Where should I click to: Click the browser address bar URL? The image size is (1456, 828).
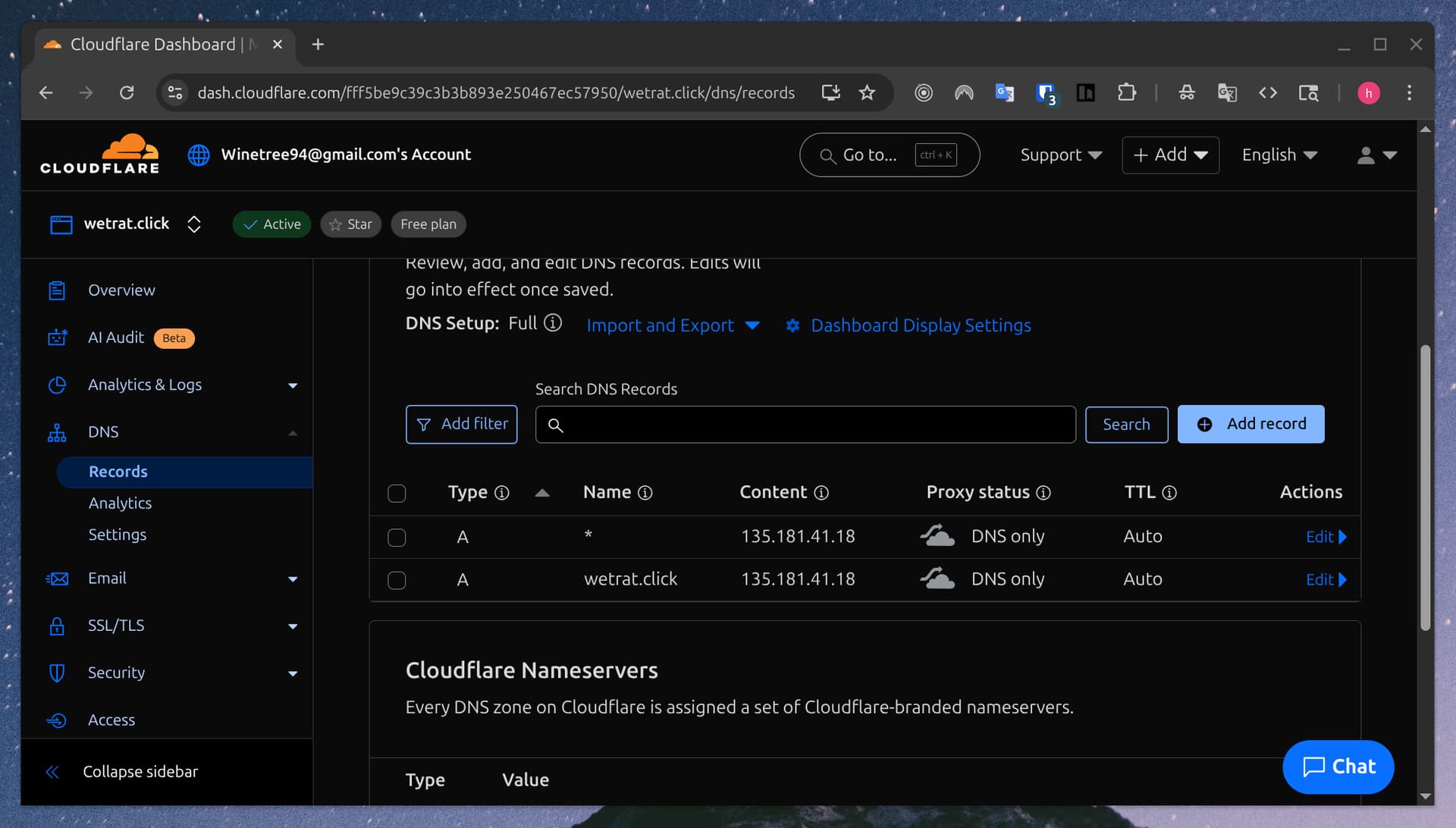pyautogui.click(x=495, y=93)
